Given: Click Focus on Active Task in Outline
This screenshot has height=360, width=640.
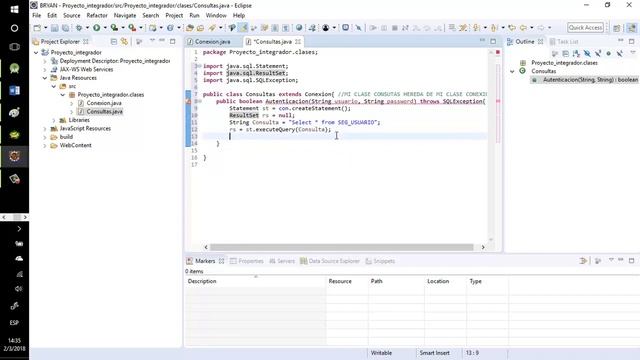Looking at the screenshot, I should 555,53.
